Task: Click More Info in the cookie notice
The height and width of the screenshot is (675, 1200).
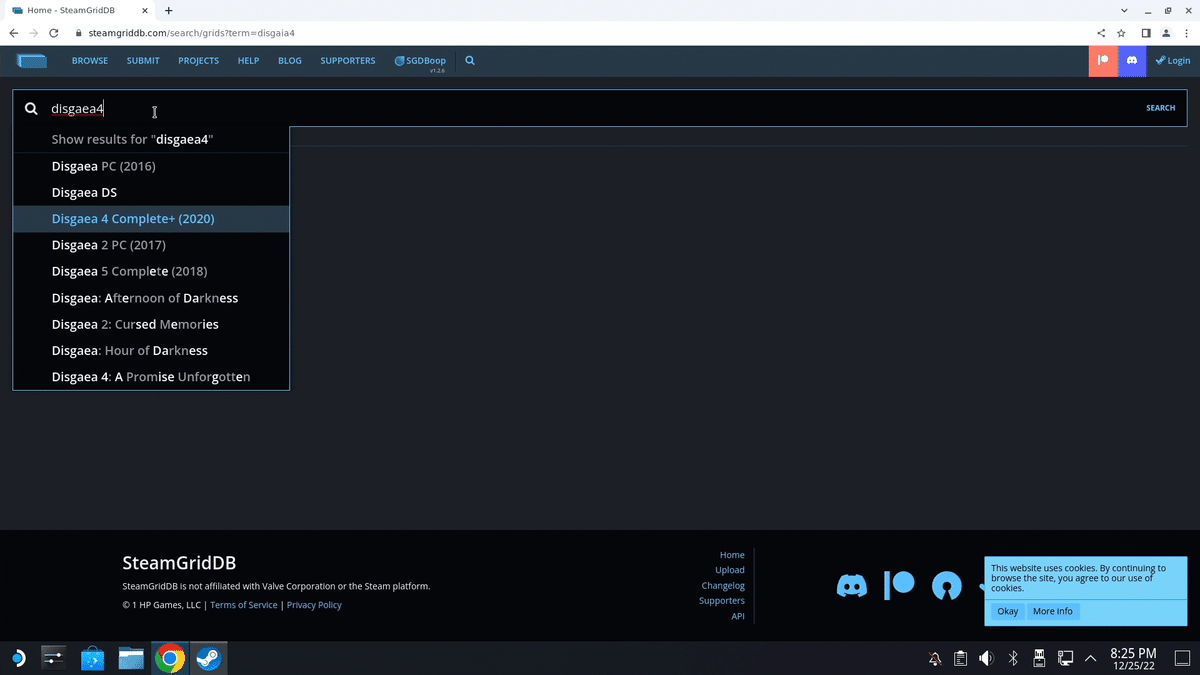Action: tap(1052, 611)
